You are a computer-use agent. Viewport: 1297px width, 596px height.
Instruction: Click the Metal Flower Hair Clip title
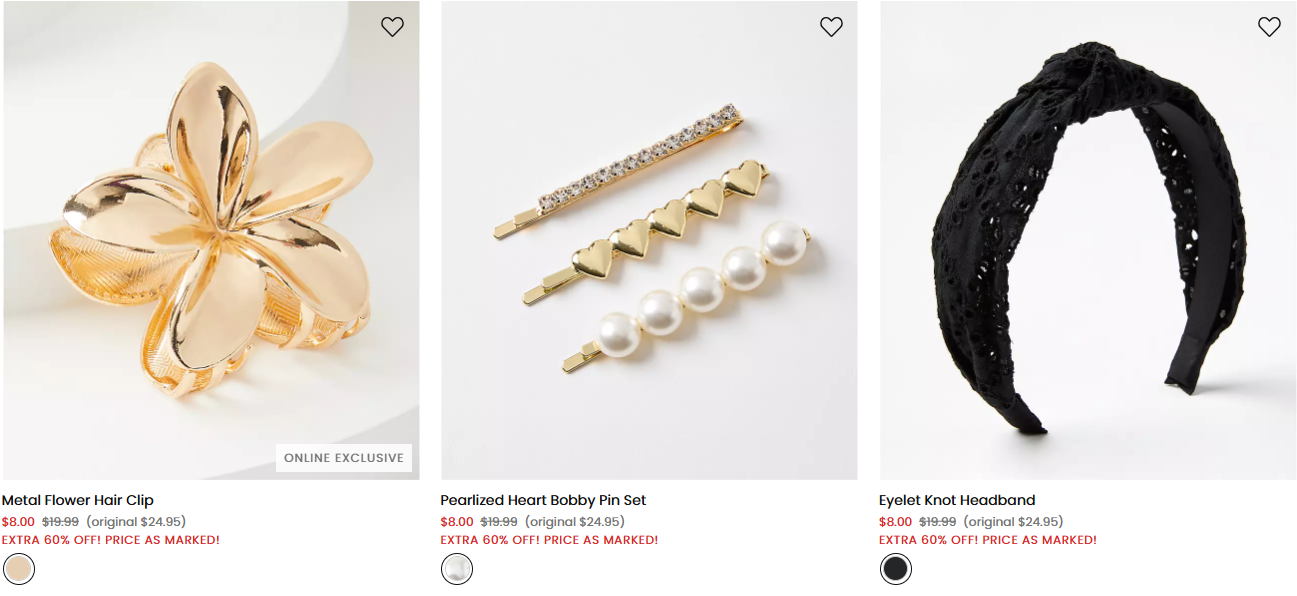78,500
